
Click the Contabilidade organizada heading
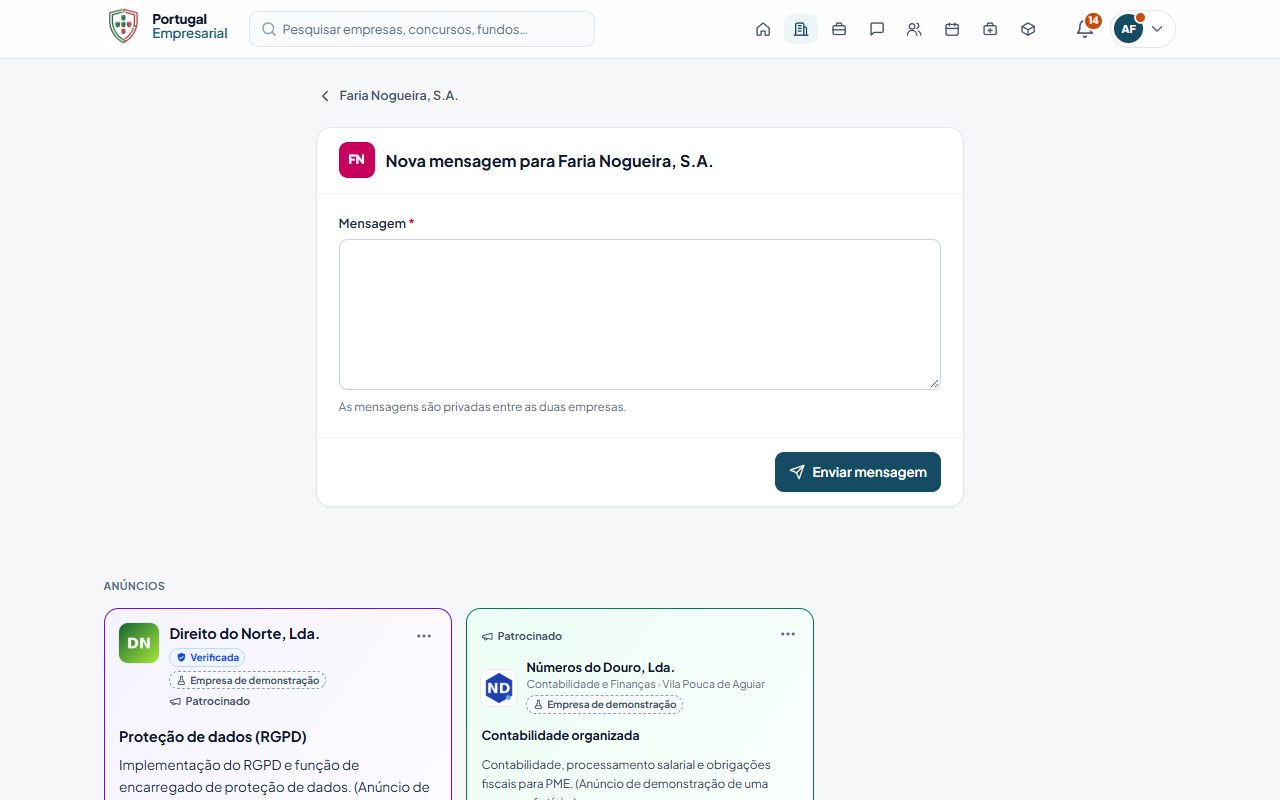coord(561,736)
